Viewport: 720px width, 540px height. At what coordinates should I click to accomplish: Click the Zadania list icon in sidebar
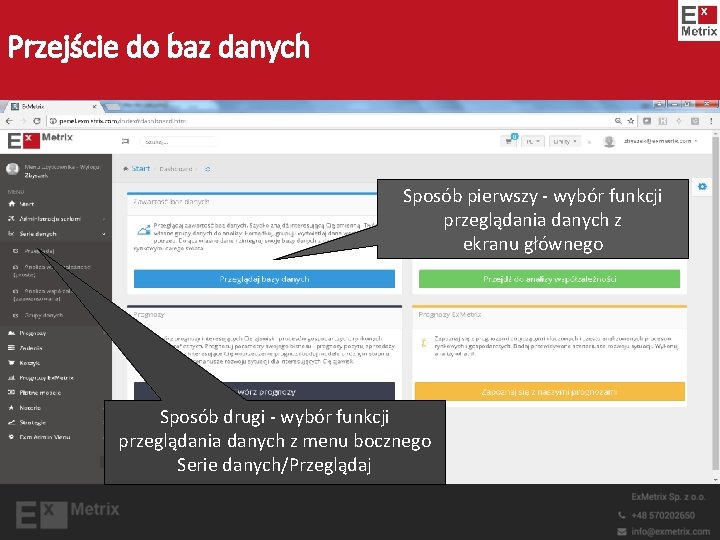[12, 348]
